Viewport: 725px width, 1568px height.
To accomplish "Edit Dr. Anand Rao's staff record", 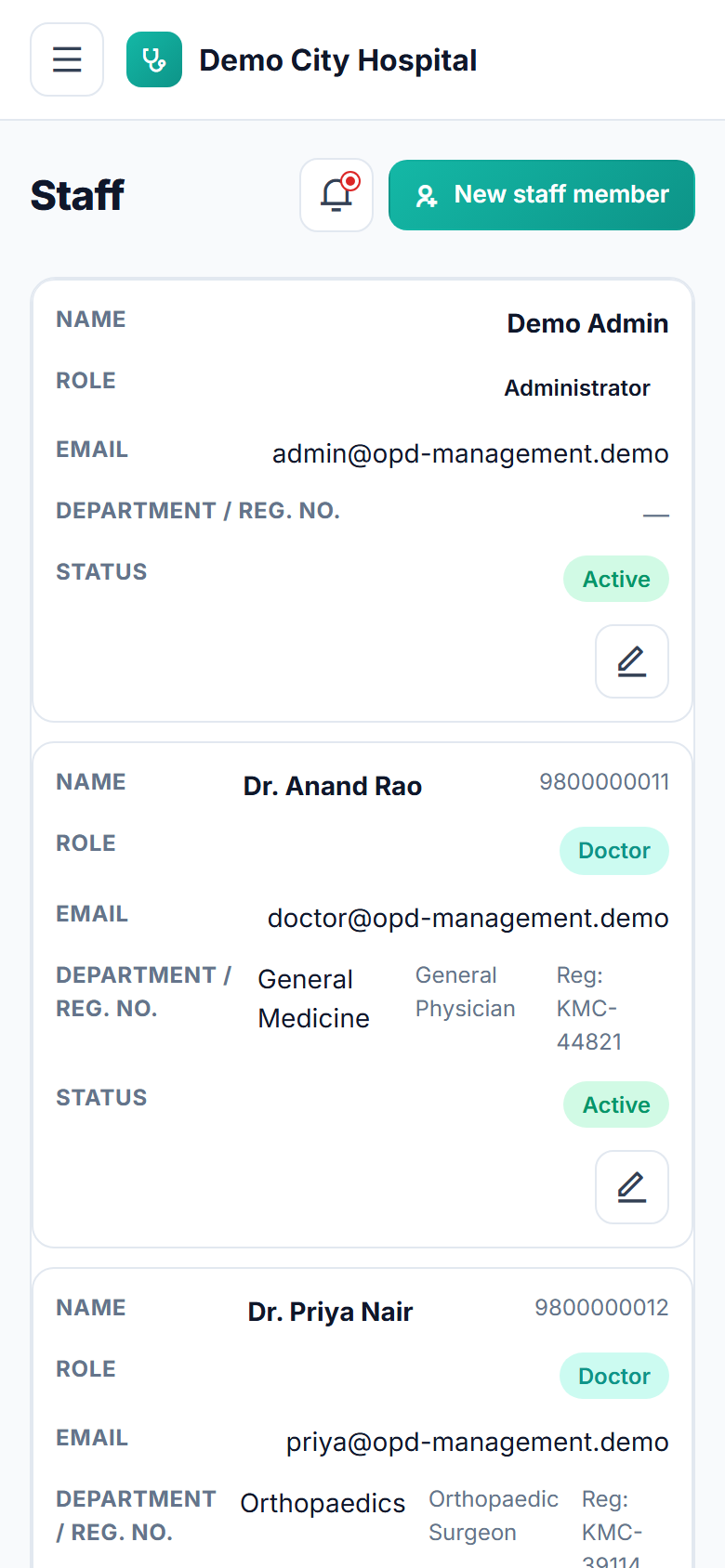I will (632, 1187).
